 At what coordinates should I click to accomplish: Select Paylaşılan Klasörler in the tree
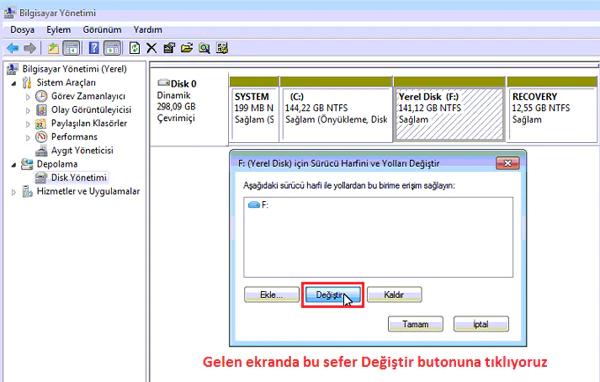tap(89, 123)
